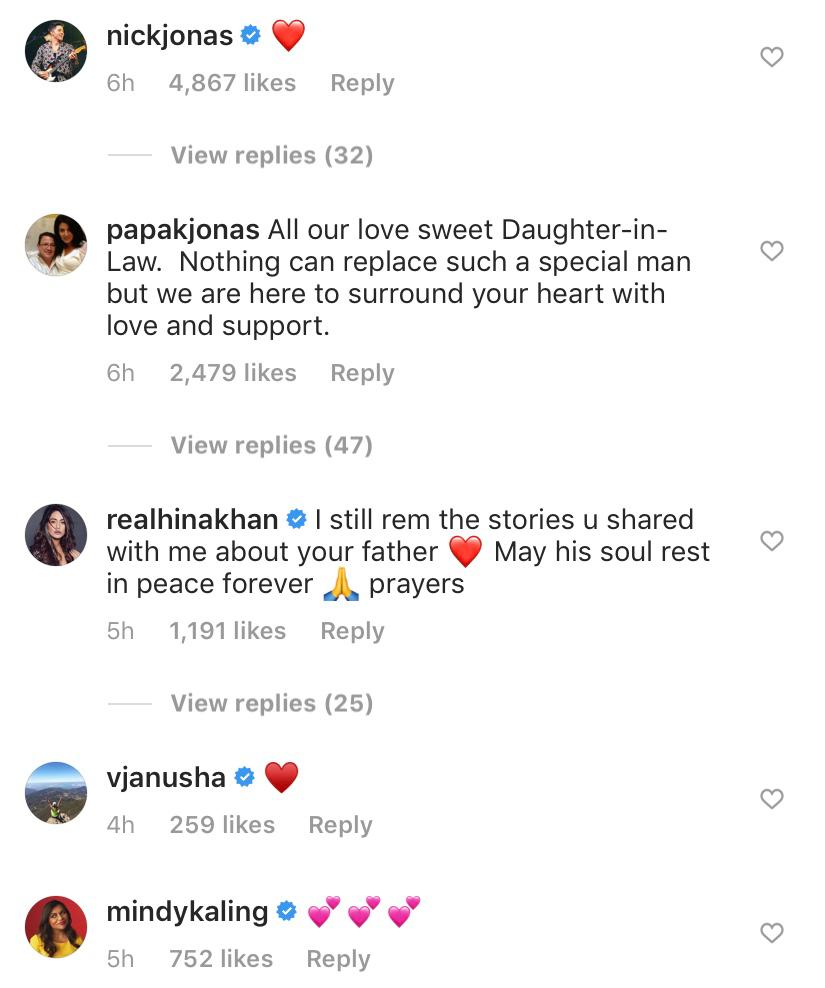
Task: Tap the heart next to vjanusha's comment
Action: pos(772,799)
